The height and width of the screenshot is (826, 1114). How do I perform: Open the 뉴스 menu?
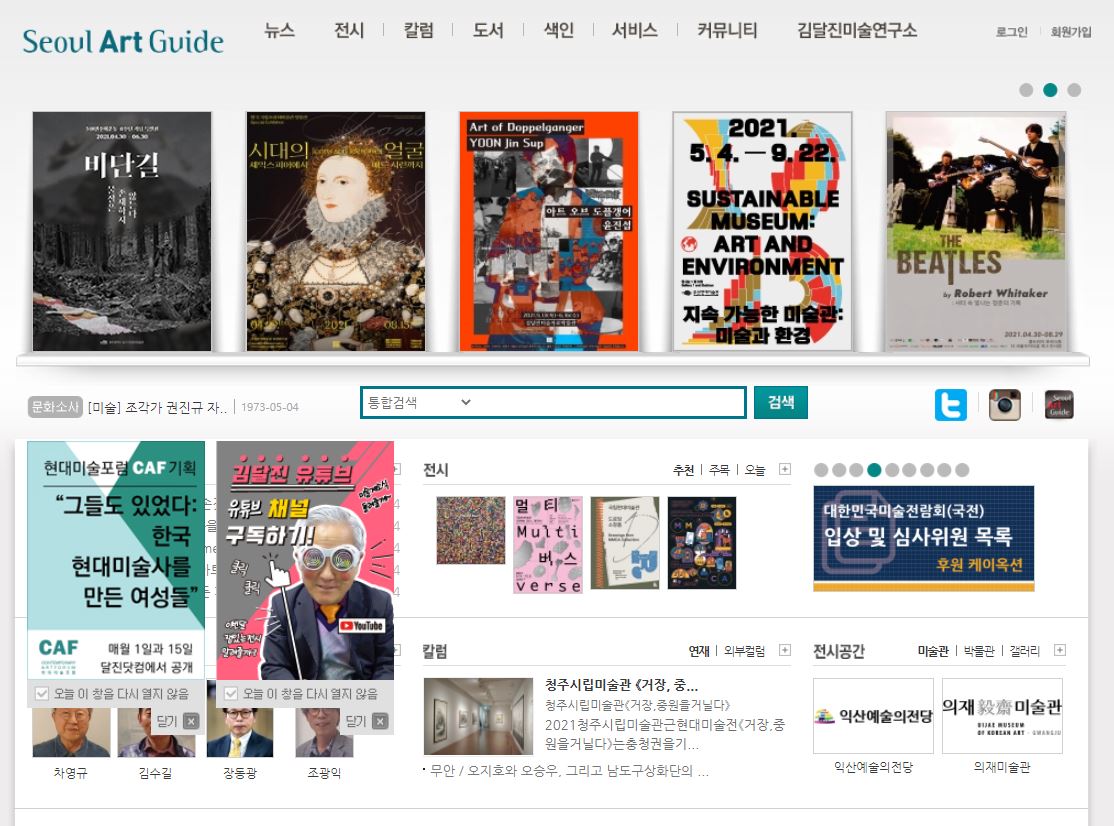279,30
